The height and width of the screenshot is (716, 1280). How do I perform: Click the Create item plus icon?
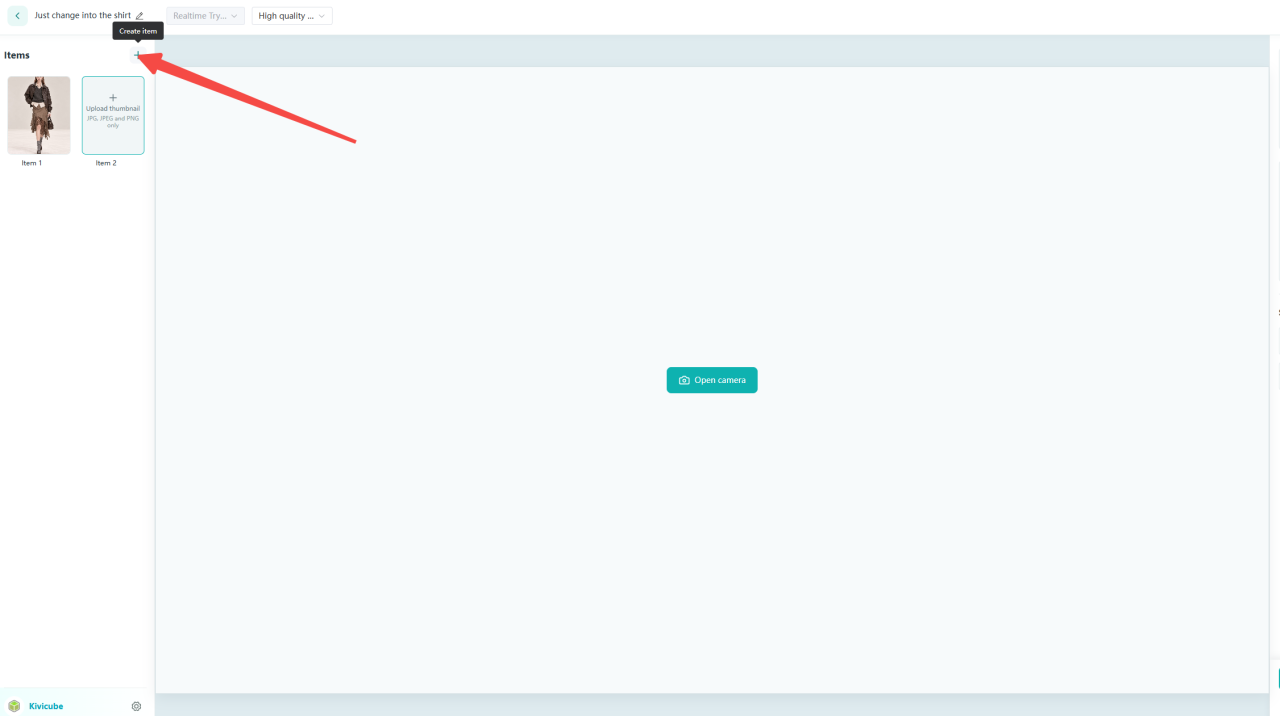(x=138, y=55)
